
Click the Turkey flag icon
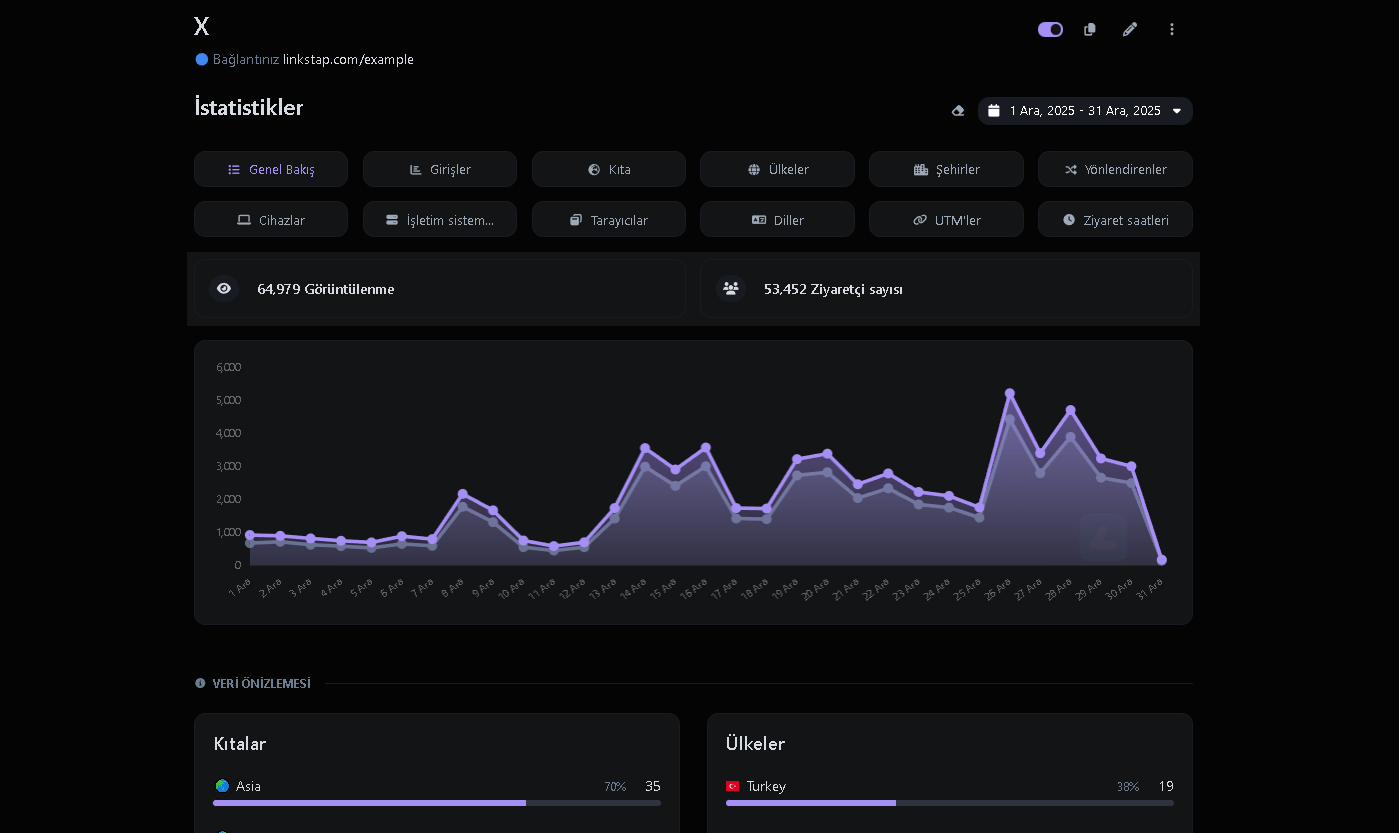coord(733,786)
